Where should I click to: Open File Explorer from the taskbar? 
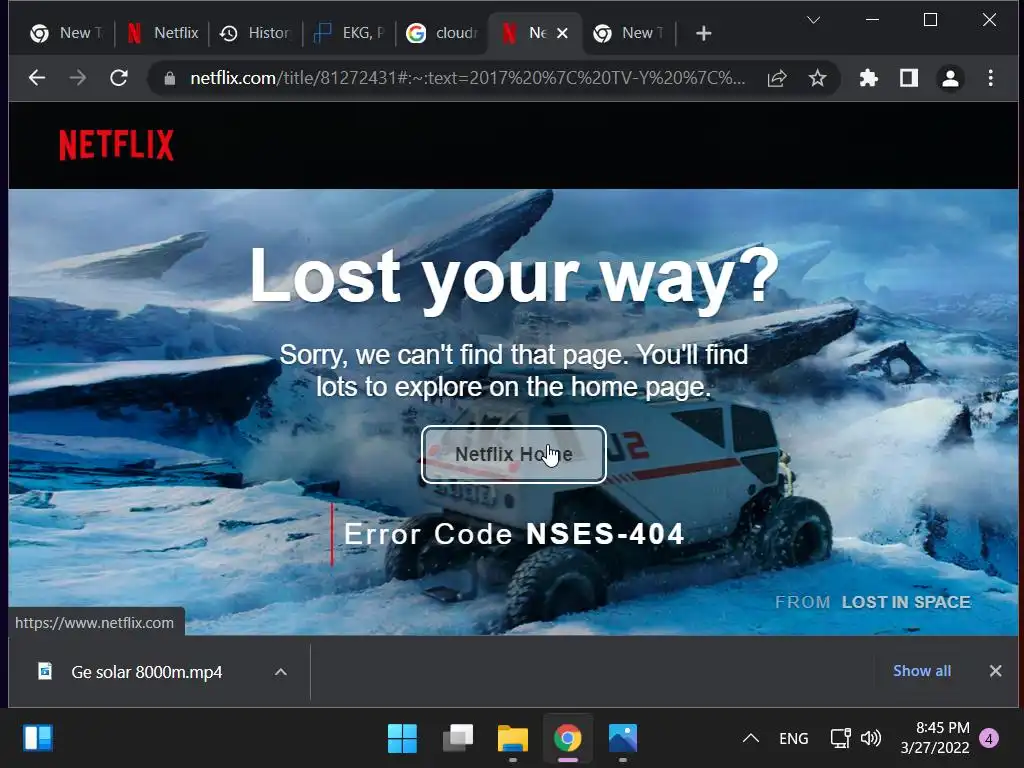[513, 739]
